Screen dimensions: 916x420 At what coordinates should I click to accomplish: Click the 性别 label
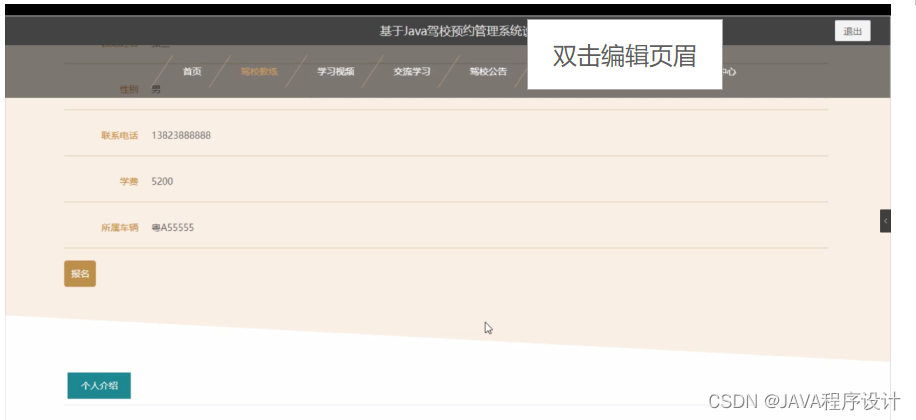[x=129, y=89]
